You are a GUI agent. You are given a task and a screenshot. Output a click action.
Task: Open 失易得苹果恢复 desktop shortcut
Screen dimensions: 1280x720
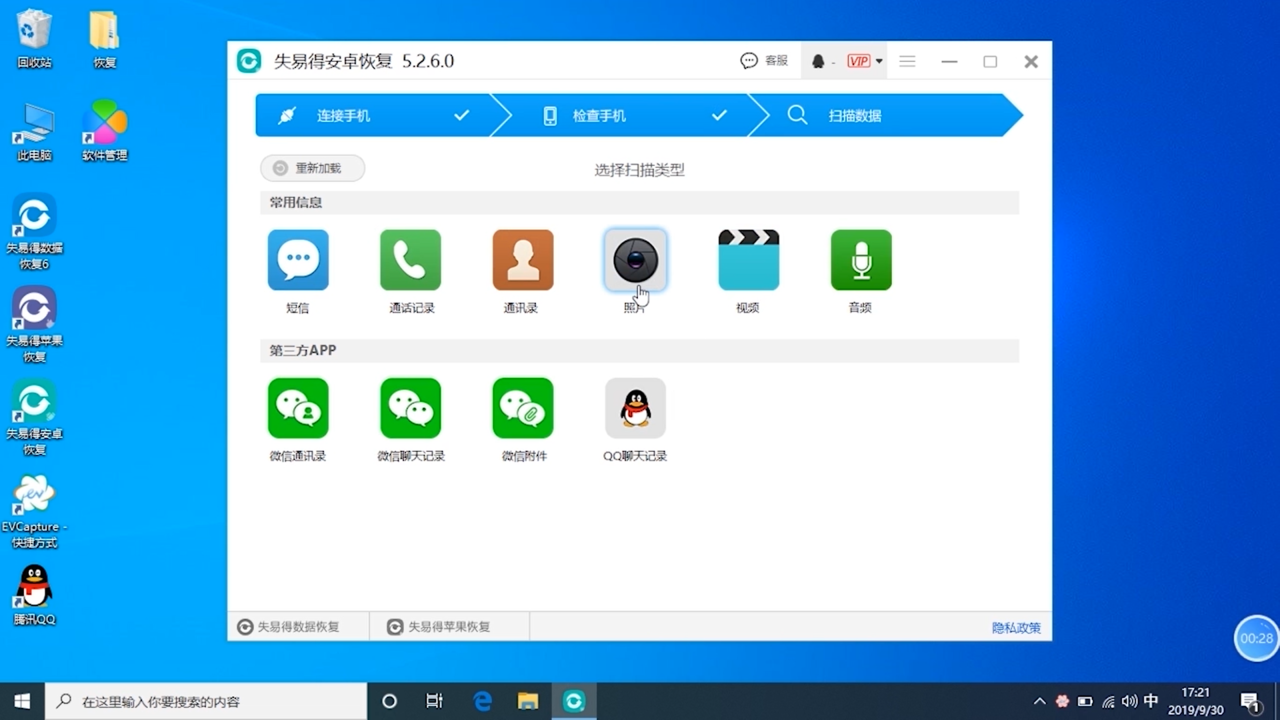coord(34,325)
